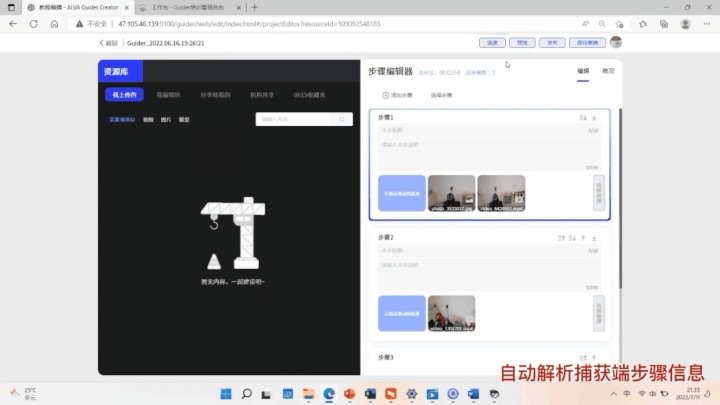
Task: Select the 0615收藏夹 resource tab
Action: pyautogui.click(x=309, y=95)
